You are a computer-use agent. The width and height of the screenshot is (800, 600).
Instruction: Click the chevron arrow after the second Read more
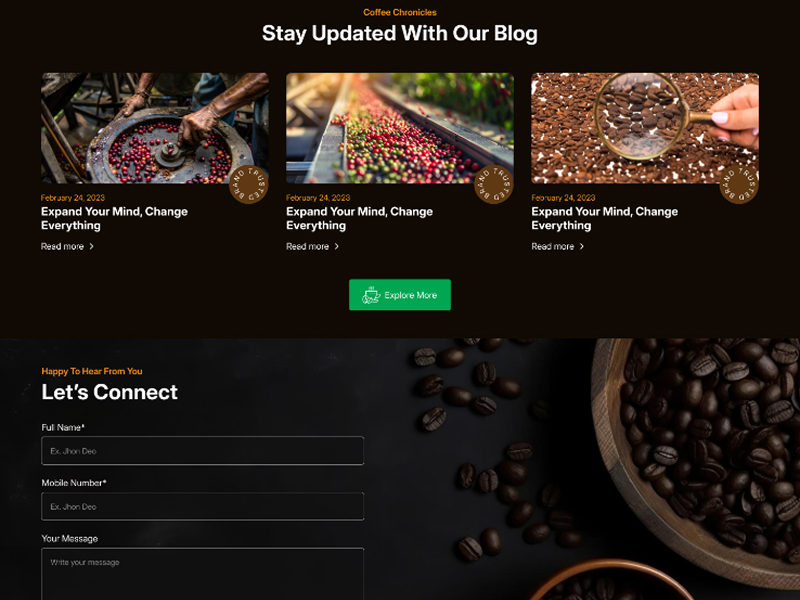point(336,246)
